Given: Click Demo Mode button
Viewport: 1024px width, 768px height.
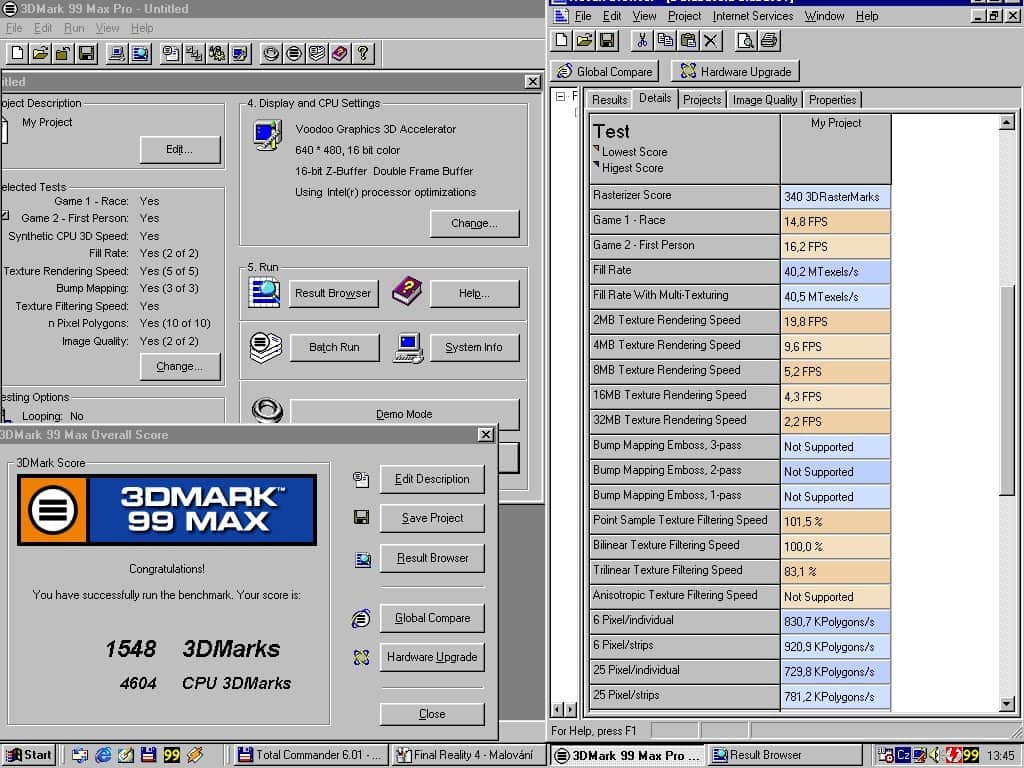Looking at the screenshot, I should [x=404, y=414].
